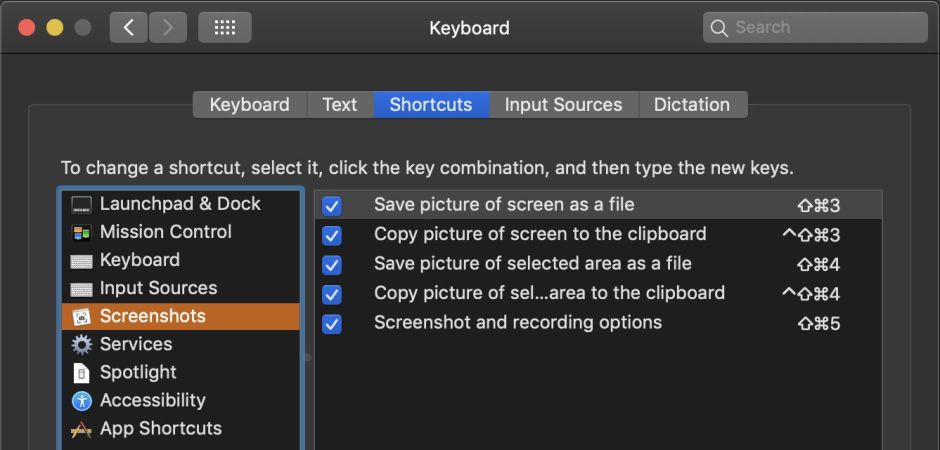Click the Launchpad & Dock category icon

pos(82,205)
